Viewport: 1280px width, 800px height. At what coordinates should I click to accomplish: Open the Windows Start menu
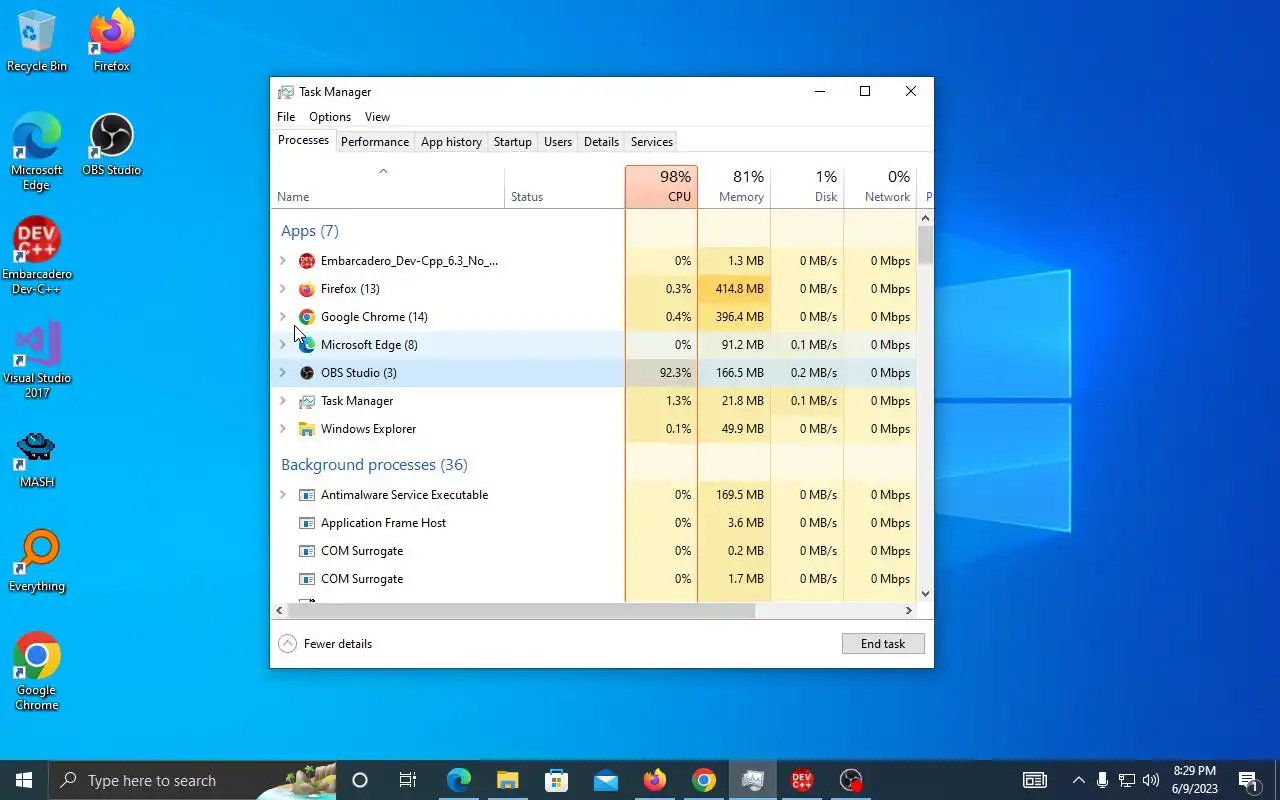[24, 780]
